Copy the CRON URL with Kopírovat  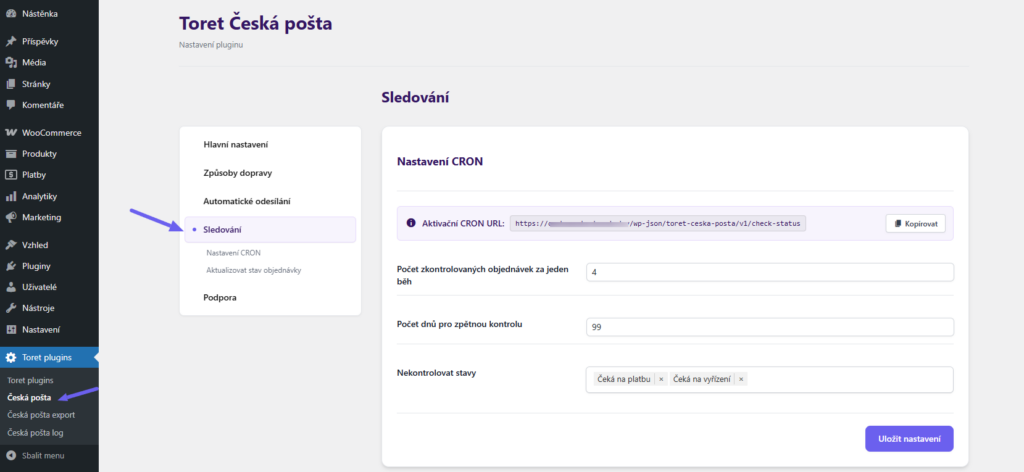(x=916, y=223)
